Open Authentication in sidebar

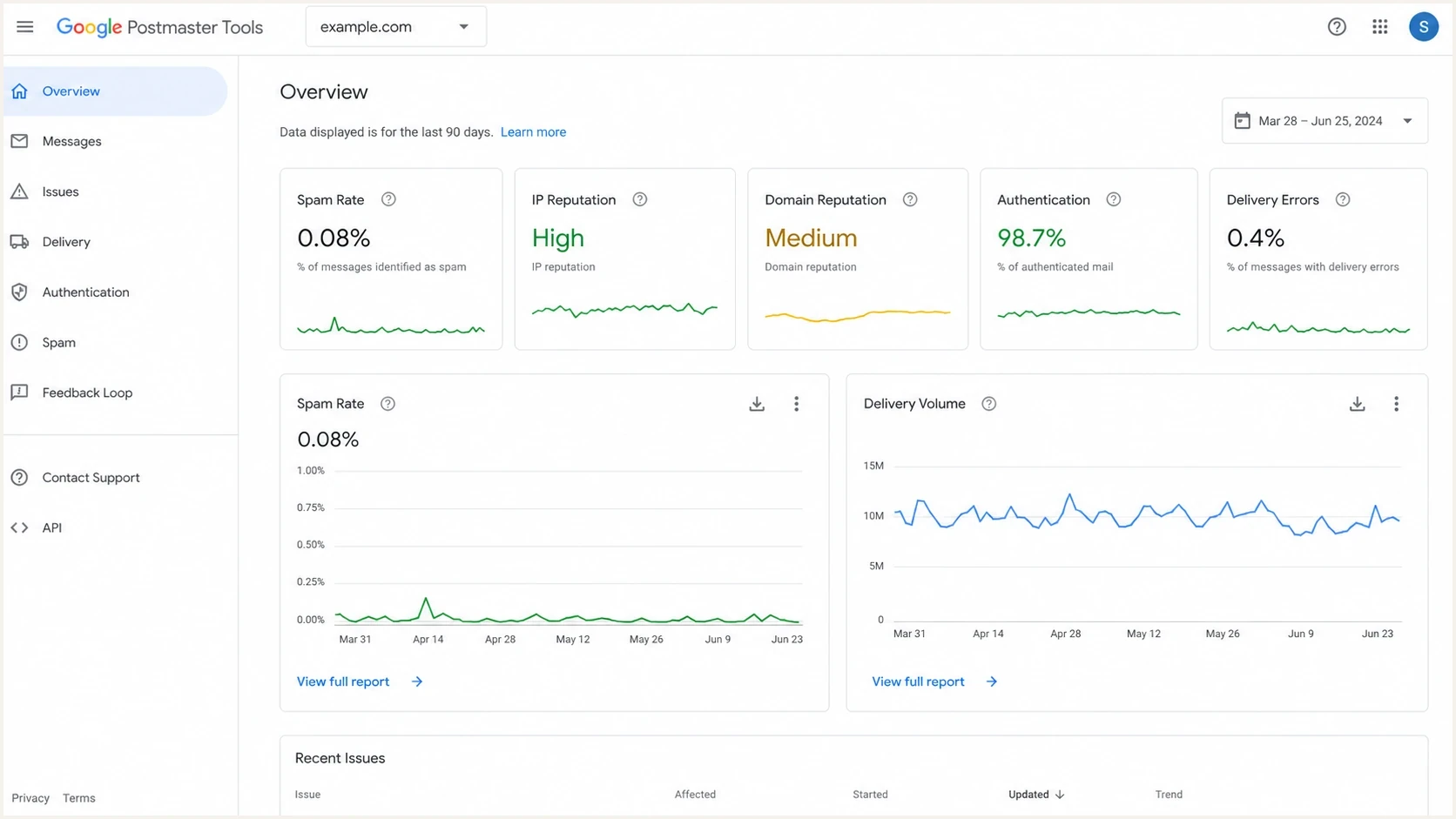tap(114, 292)
